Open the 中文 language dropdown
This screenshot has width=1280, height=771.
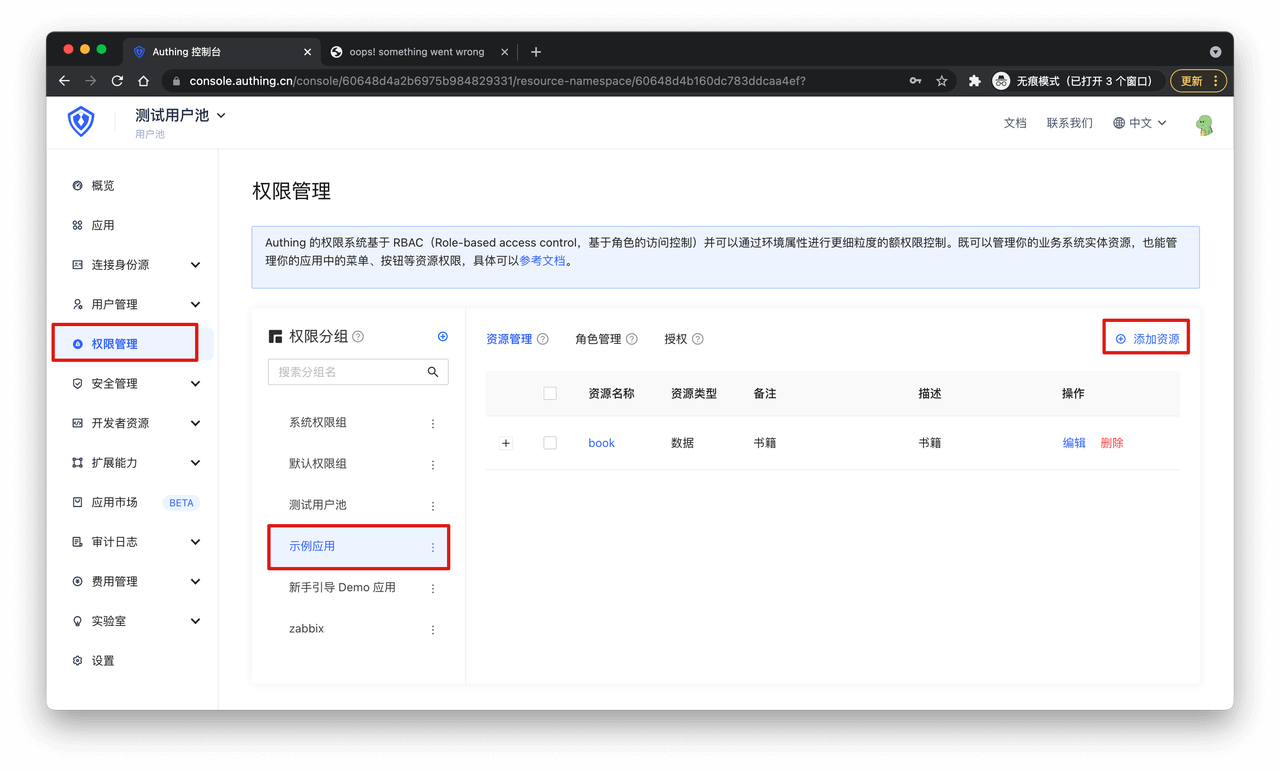pyautogui.click(x=1139, y=123)
